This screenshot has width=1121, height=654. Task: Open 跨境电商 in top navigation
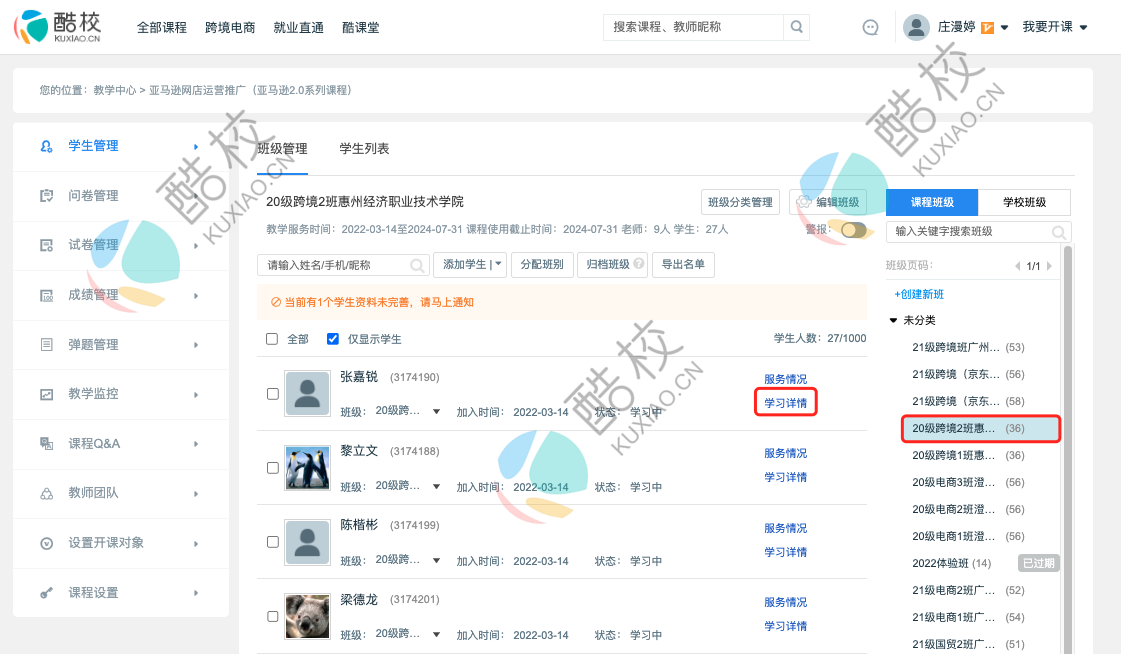230,28
